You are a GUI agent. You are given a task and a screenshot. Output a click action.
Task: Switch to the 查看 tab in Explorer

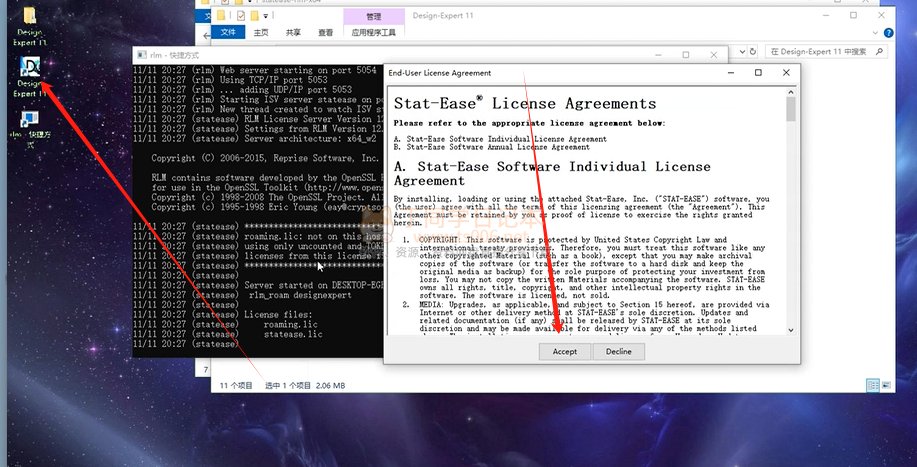[325, 33]
